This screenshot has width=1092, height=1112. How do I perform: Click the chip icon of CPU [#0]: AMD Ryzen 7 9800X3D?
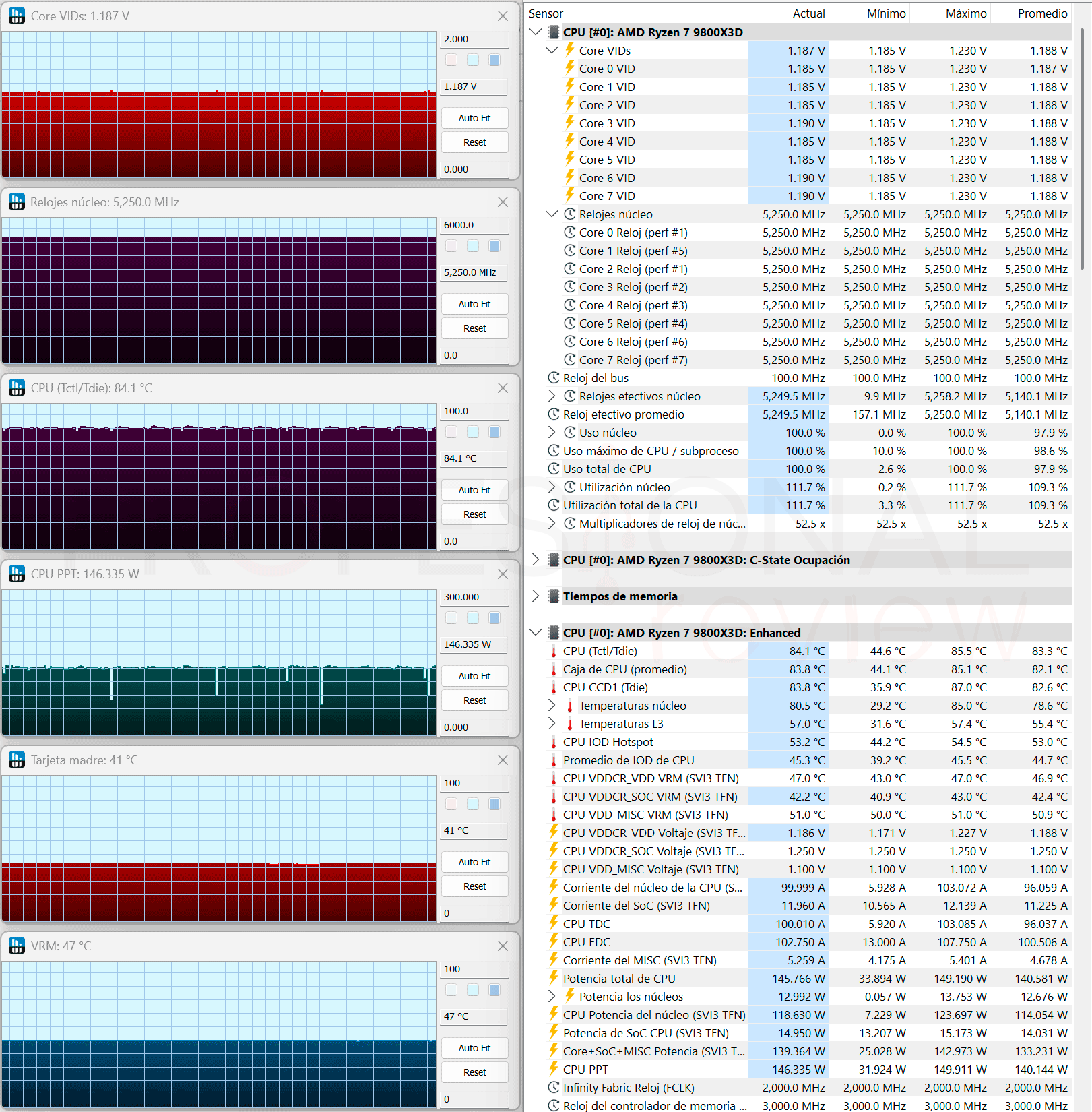554,32
